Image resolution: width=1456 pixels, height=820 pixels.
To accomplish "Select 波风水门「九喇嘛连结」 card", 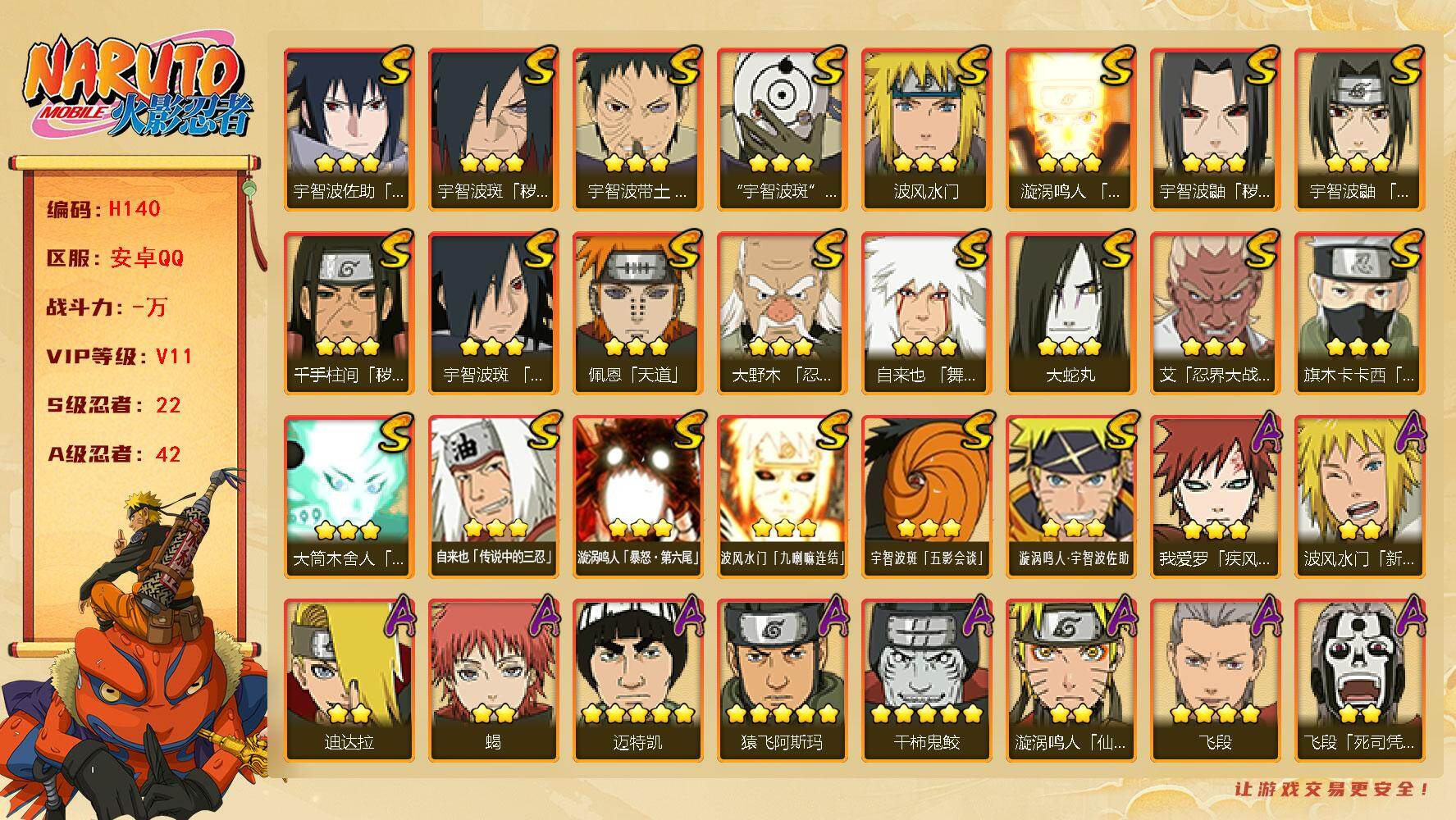I will pyautogui.click(x=782, y=496).
